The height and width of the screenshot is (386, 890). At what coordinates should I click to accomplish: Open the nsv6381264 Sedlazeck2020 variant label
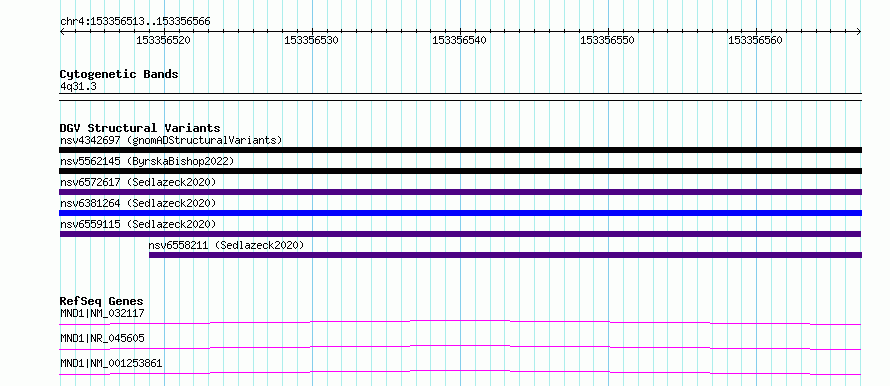(138, 203)
